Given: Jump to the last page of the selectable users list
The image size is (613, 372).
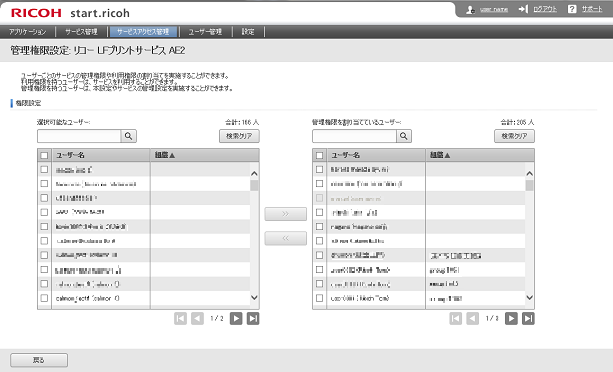Looking at the screenshot, I should (x=253, y=319).
